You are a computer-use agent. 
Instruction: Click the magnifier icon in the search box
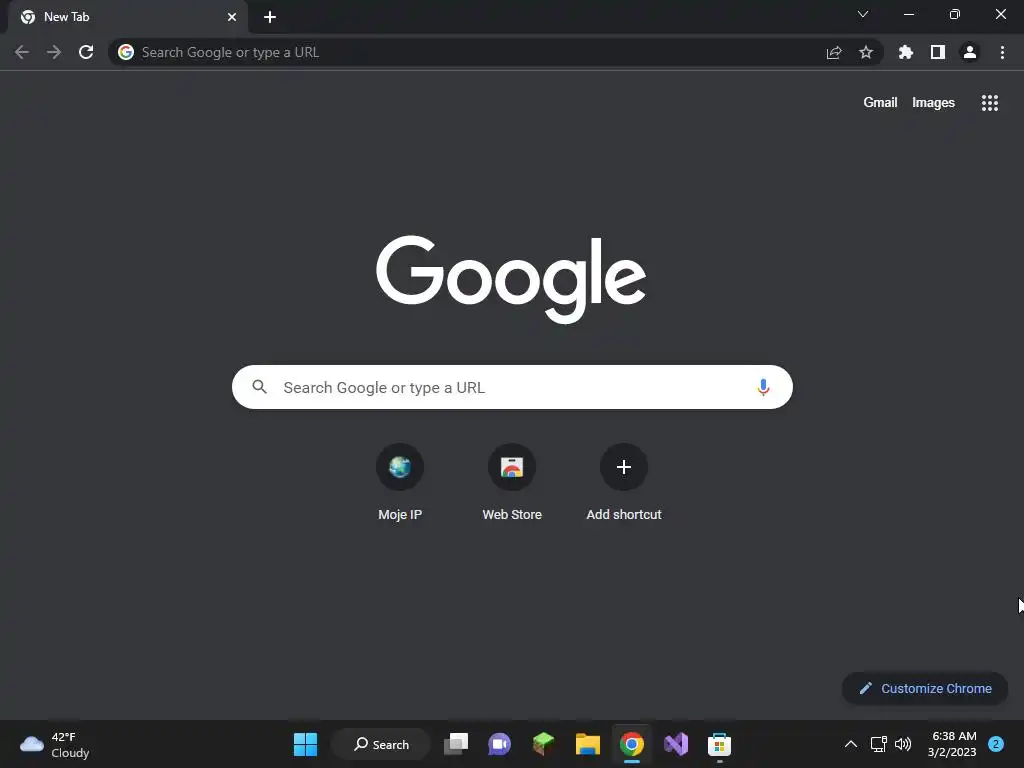pyautogui.click(x=260, y=387)
